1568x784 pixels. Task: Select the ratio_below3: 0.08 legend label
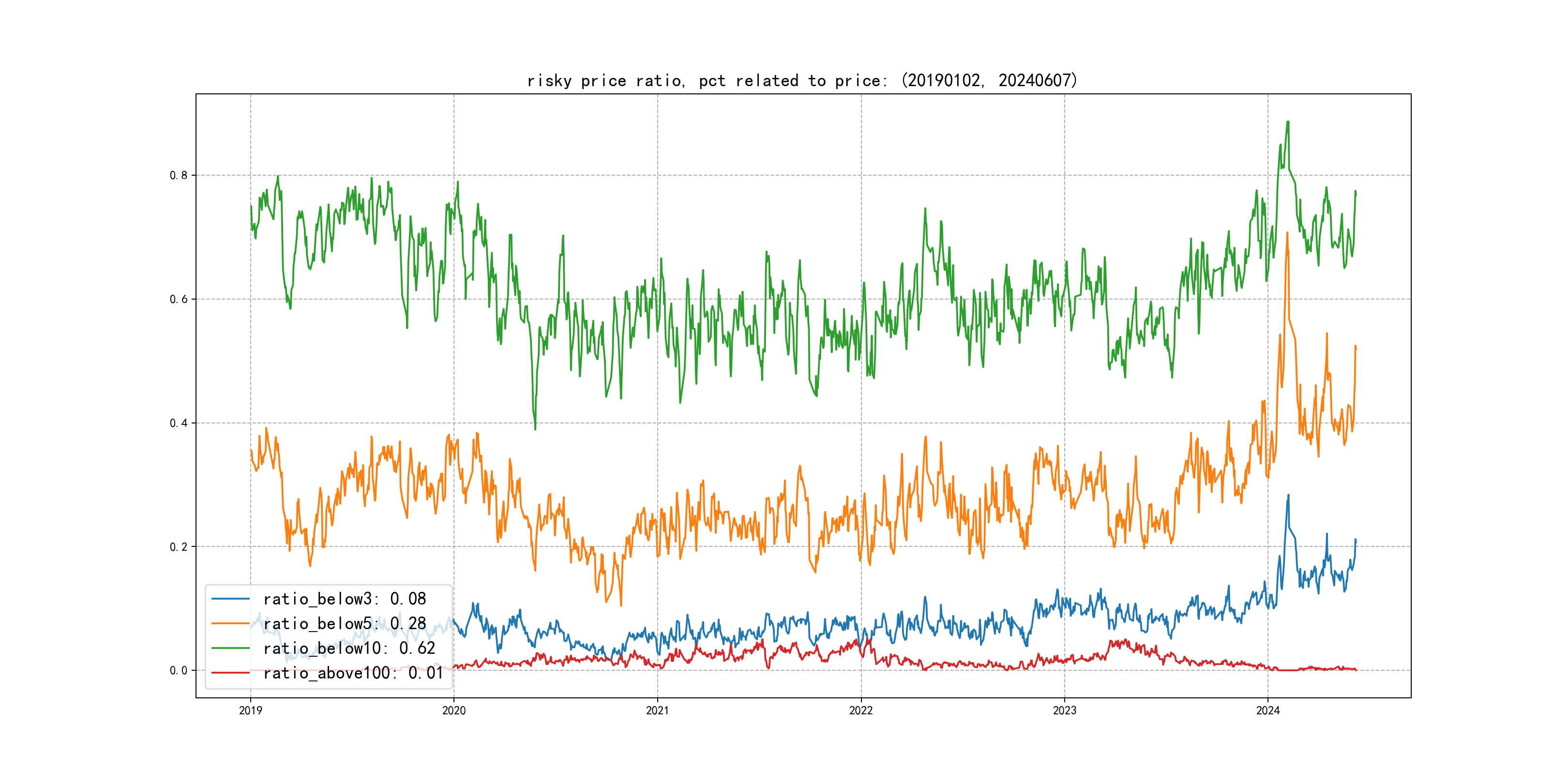345,599
